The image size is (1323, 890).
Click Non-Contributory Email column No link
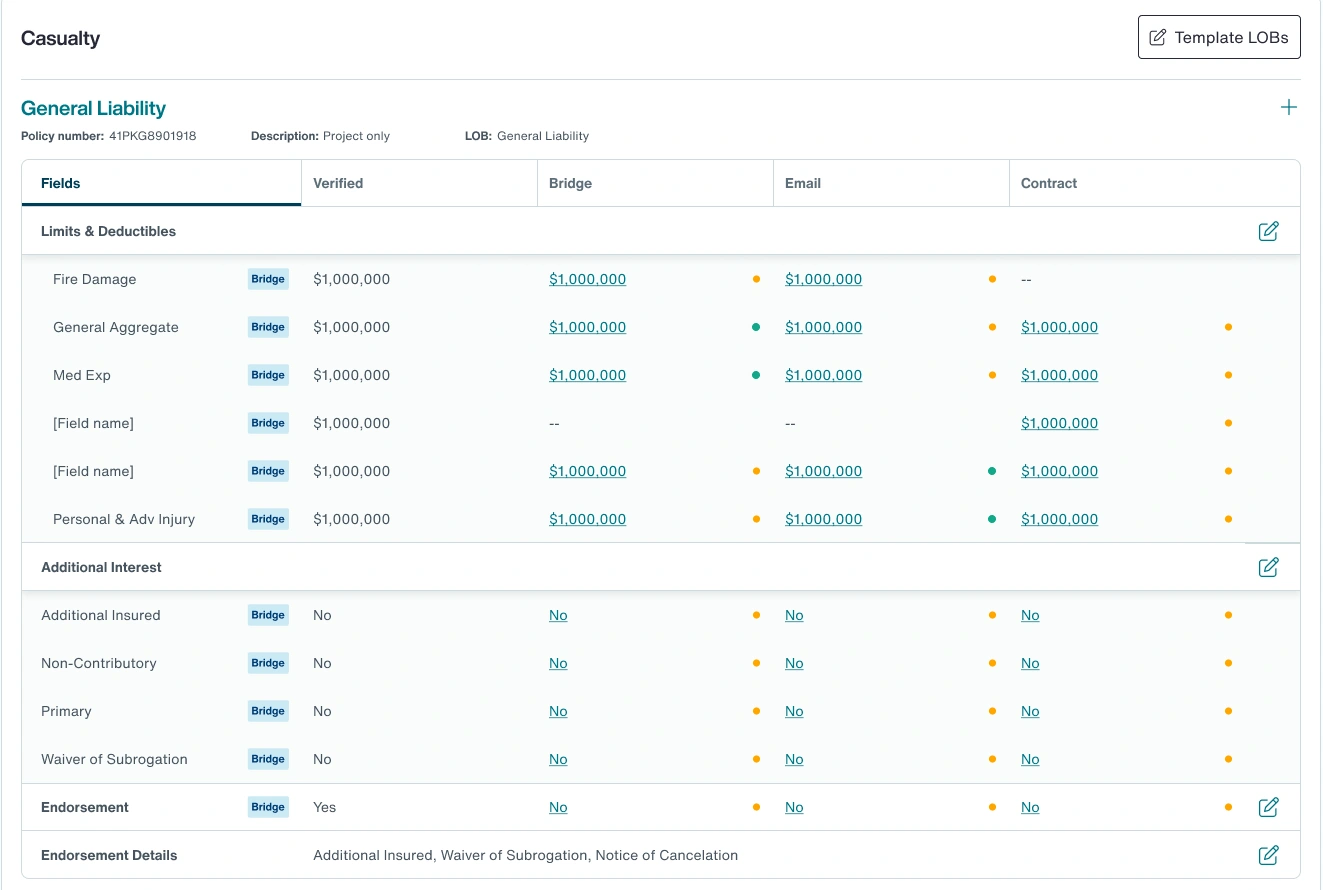pyautogui.click(x=794, y=663)
